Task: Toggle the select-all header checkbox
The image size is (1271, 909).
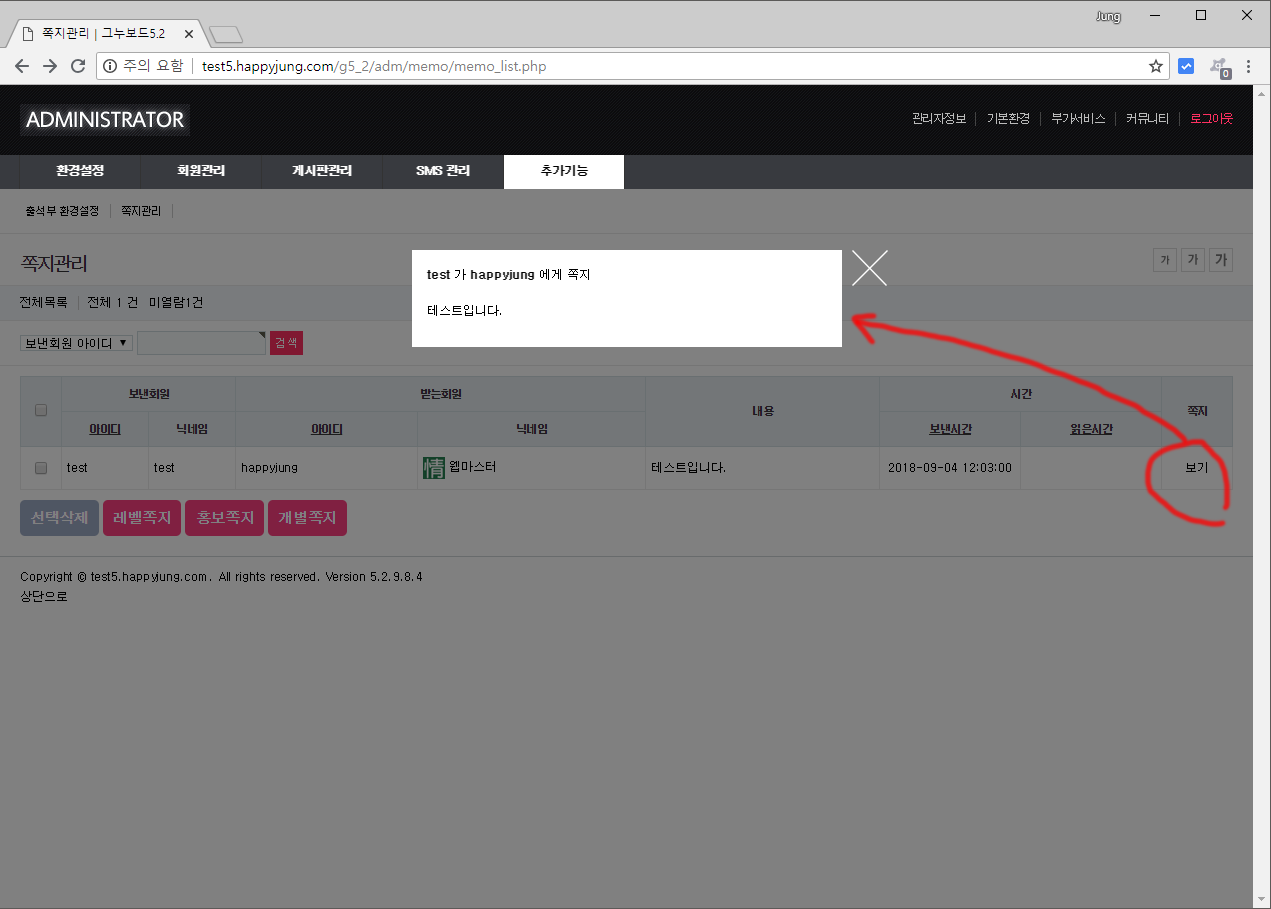Action: pos(41,410)
